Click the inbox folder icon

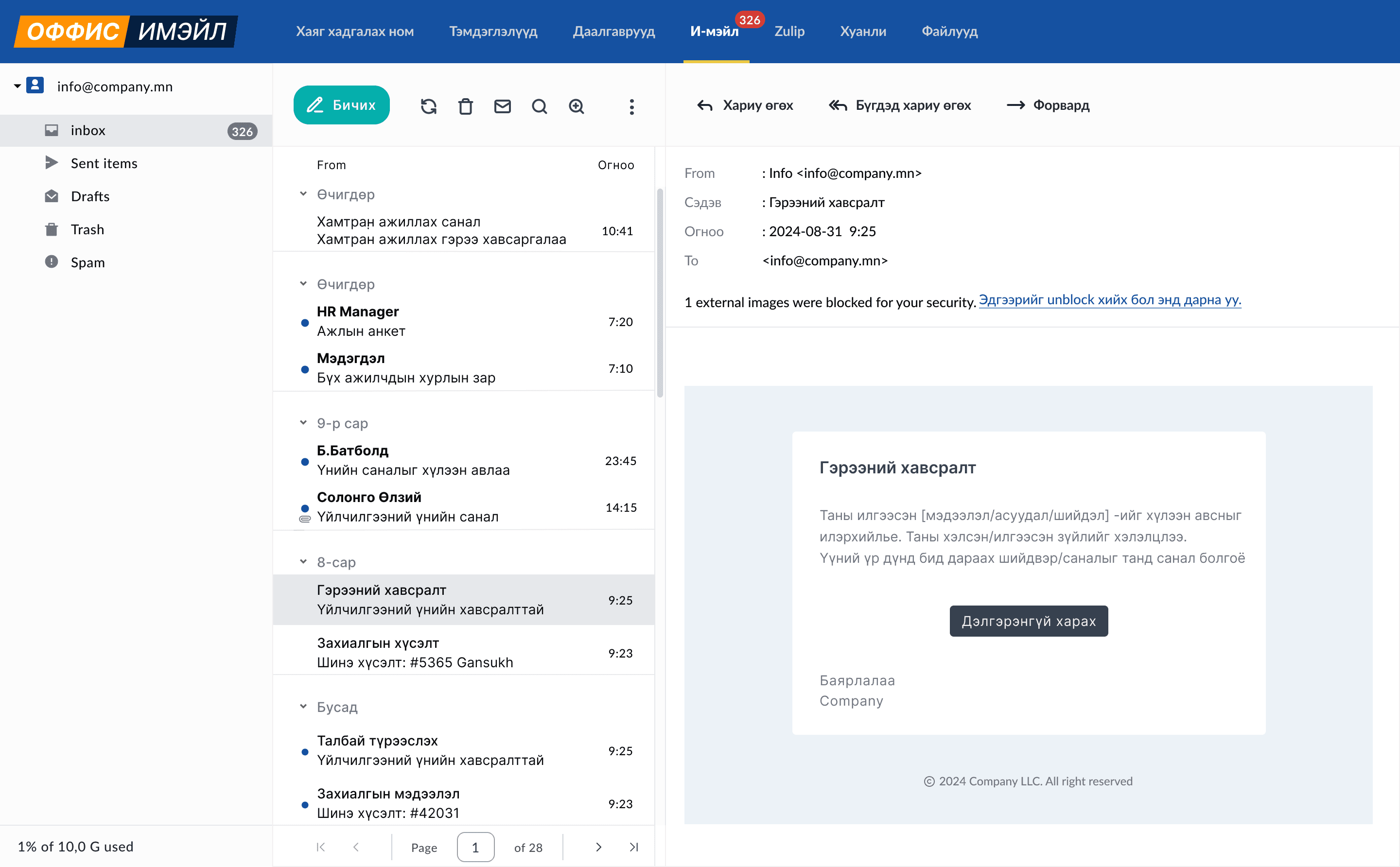point(52,130)
